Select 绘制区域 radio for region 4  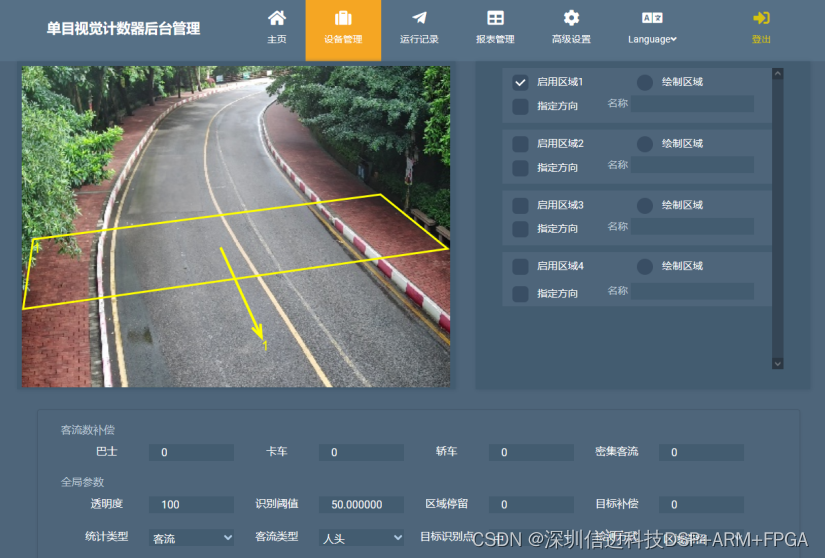[645, 267]
